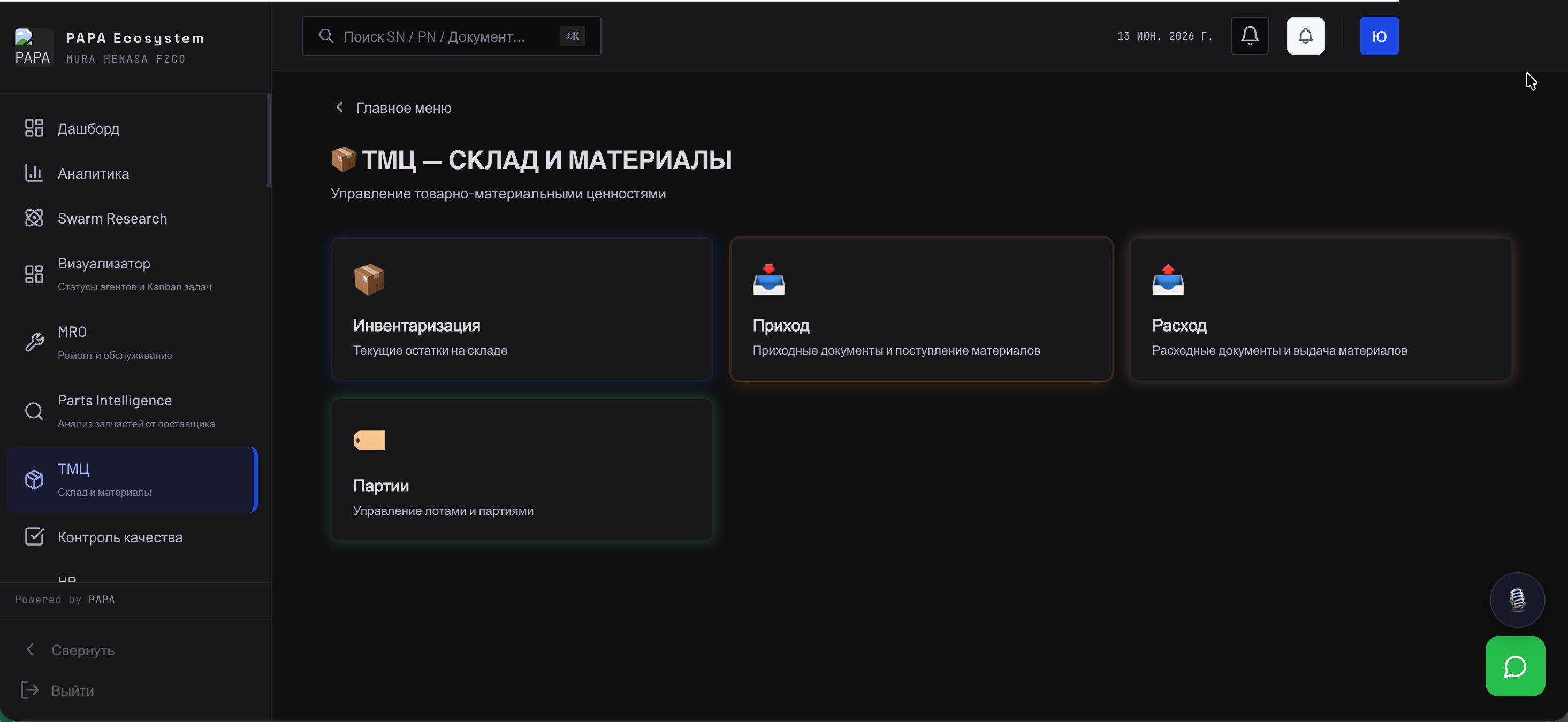1568x722 pixels.
Task: Click the package emoji beside page title
Action: click(x=344, y=159)
